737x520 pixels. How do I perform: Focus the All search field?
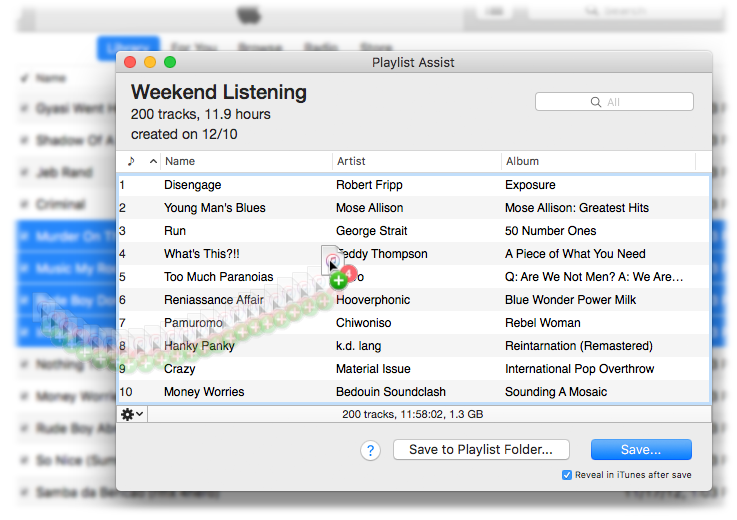coord(614,102)
